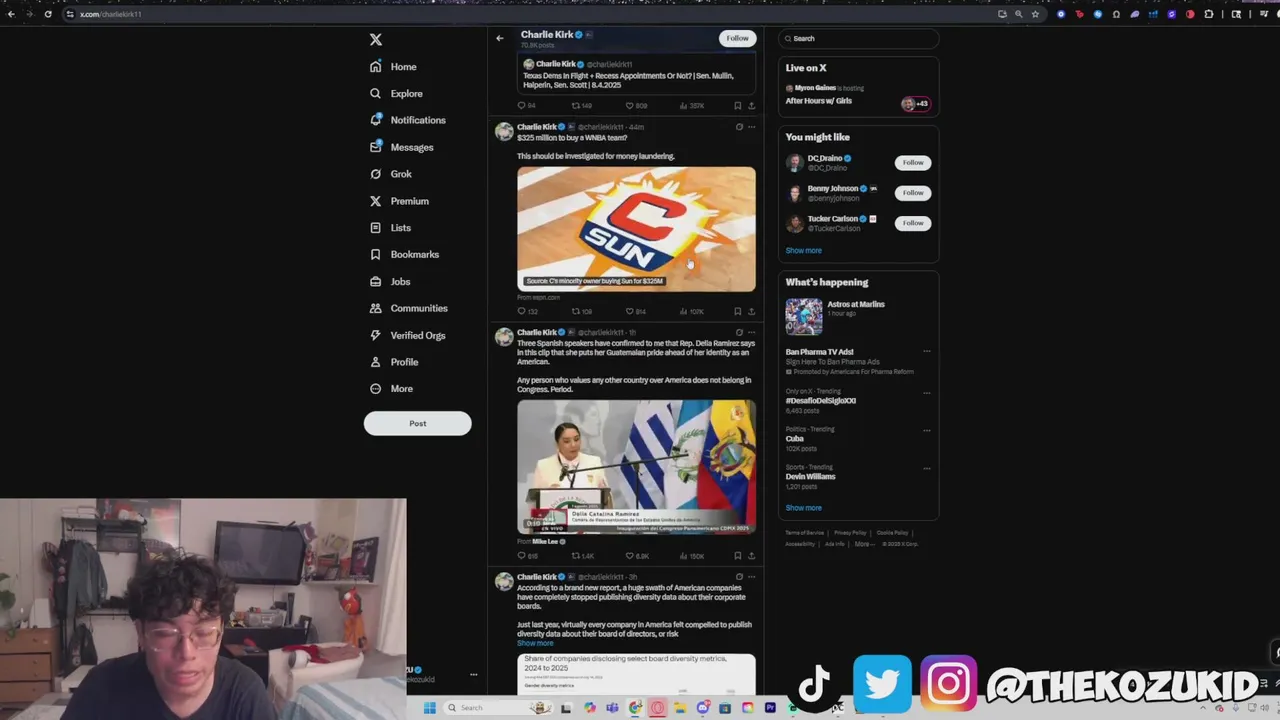Click the Grok icon on the WNBA post

coord(739,127)
